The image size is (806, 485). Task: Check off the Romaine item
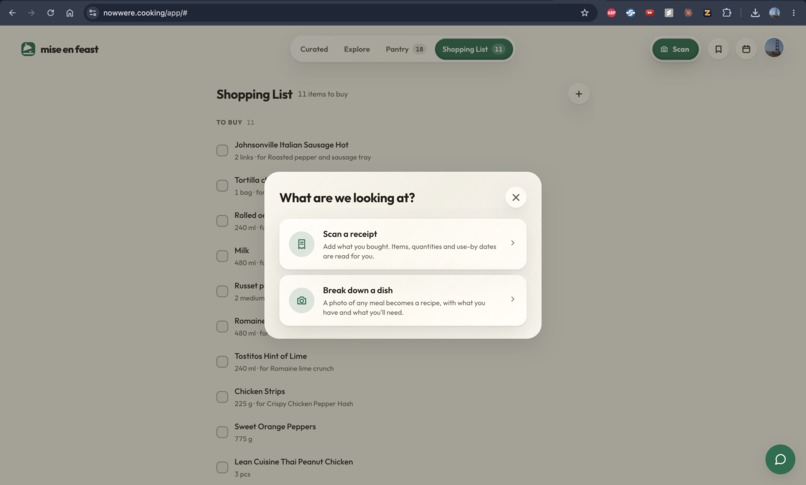222,327
